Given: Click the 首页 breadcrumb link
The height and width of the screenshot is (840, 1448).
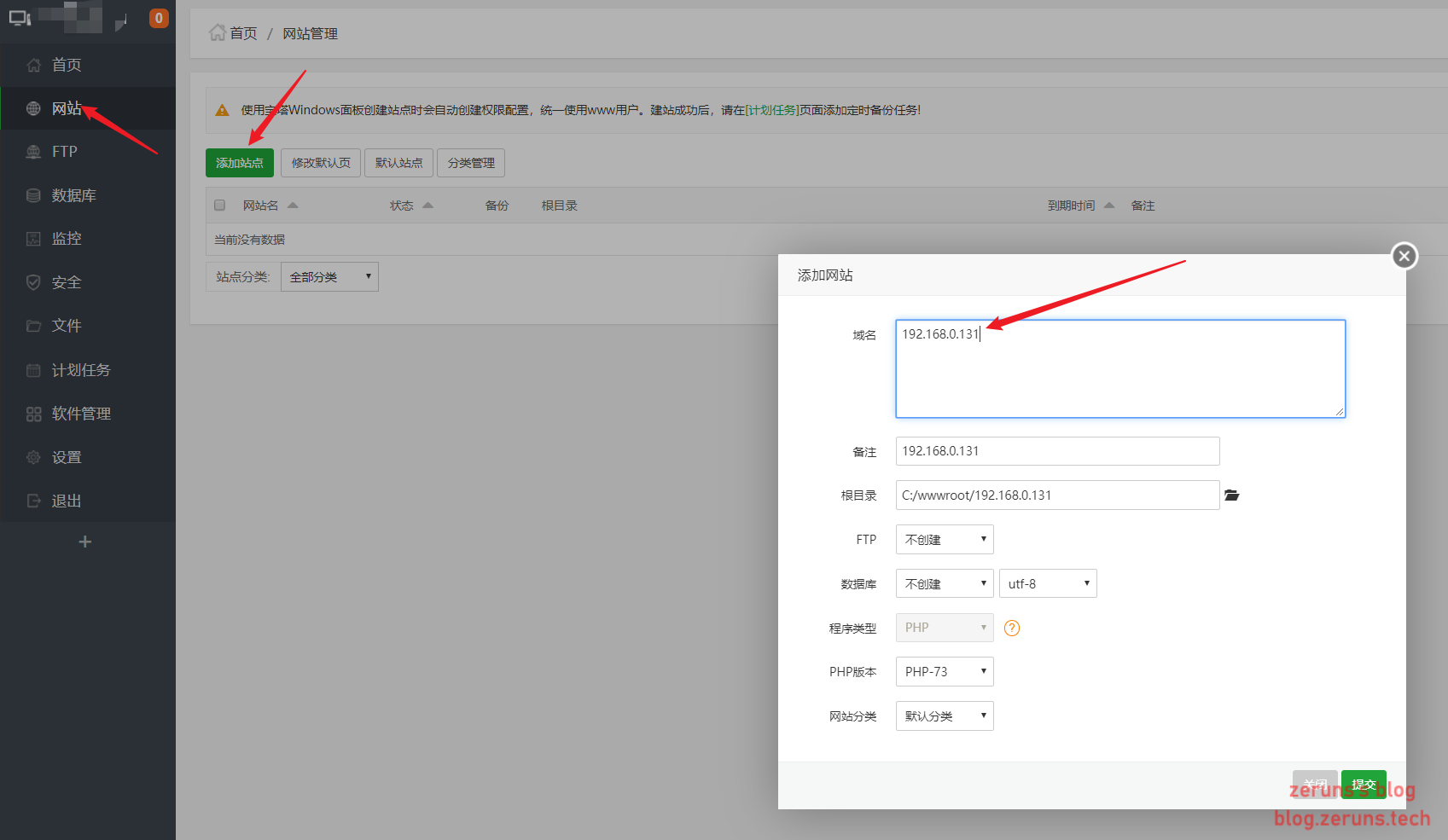Looking at the screenshot, I should [x=241, y=33].
